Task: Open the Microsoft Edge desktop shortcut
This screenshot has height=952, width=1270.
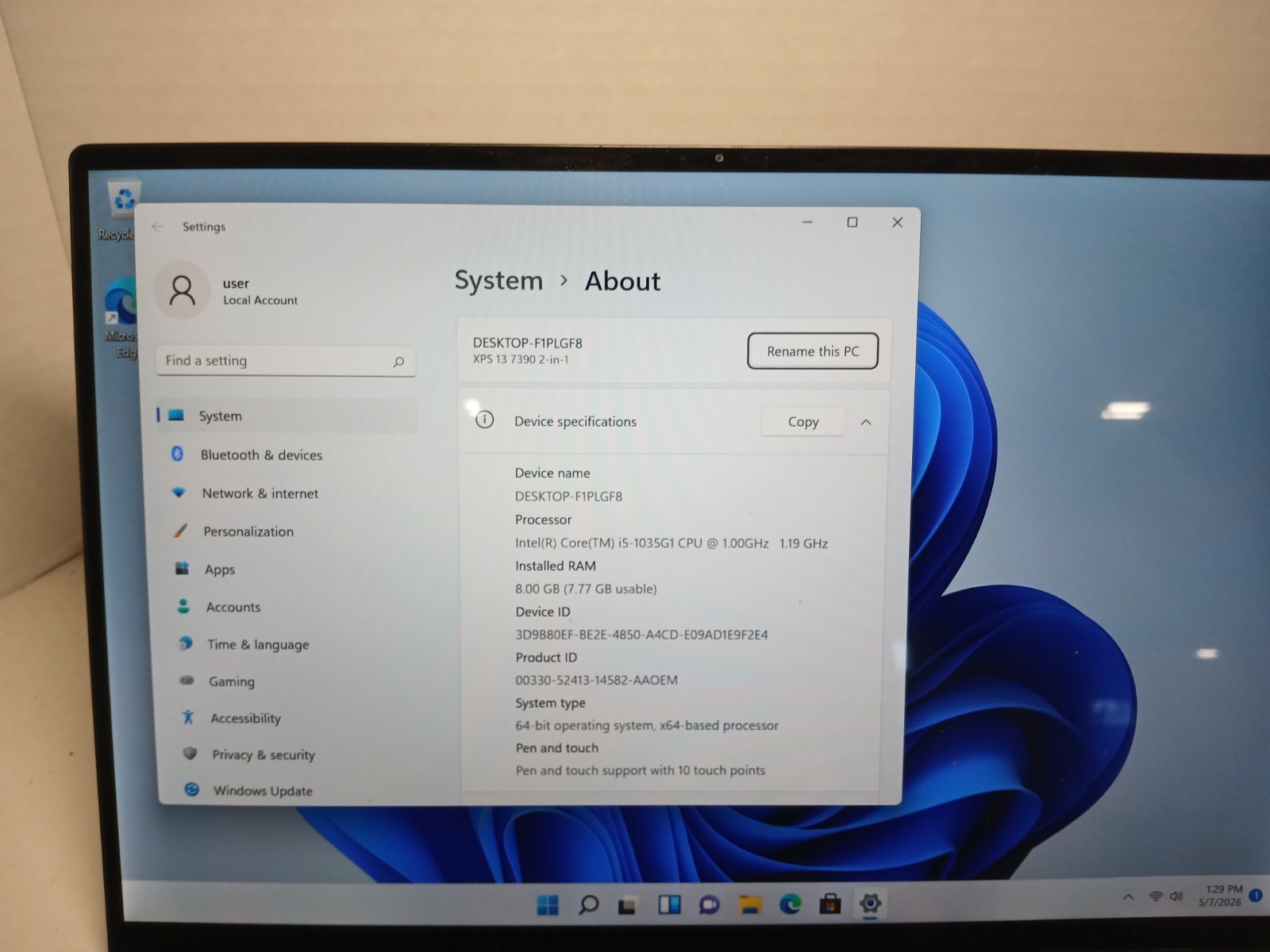Action: pos(122,319)
